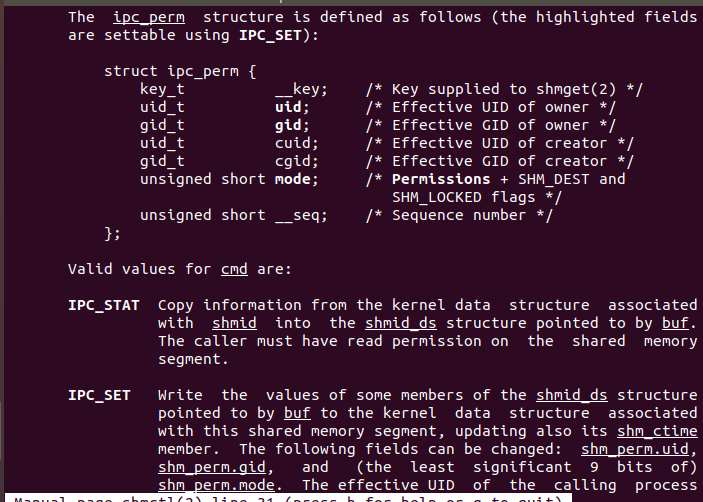Image resolution: width=703 pixels, height=502 pixels.
Task: Click the IPC_STAT heading
Action: click(x=104, y=306)
